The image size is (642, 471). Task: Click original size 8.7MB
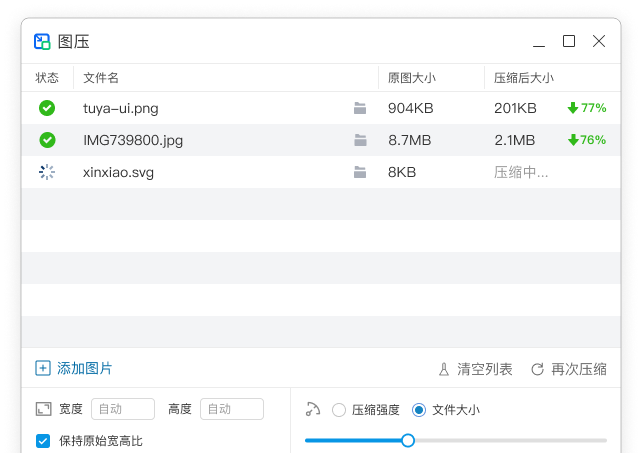(410, 140)
